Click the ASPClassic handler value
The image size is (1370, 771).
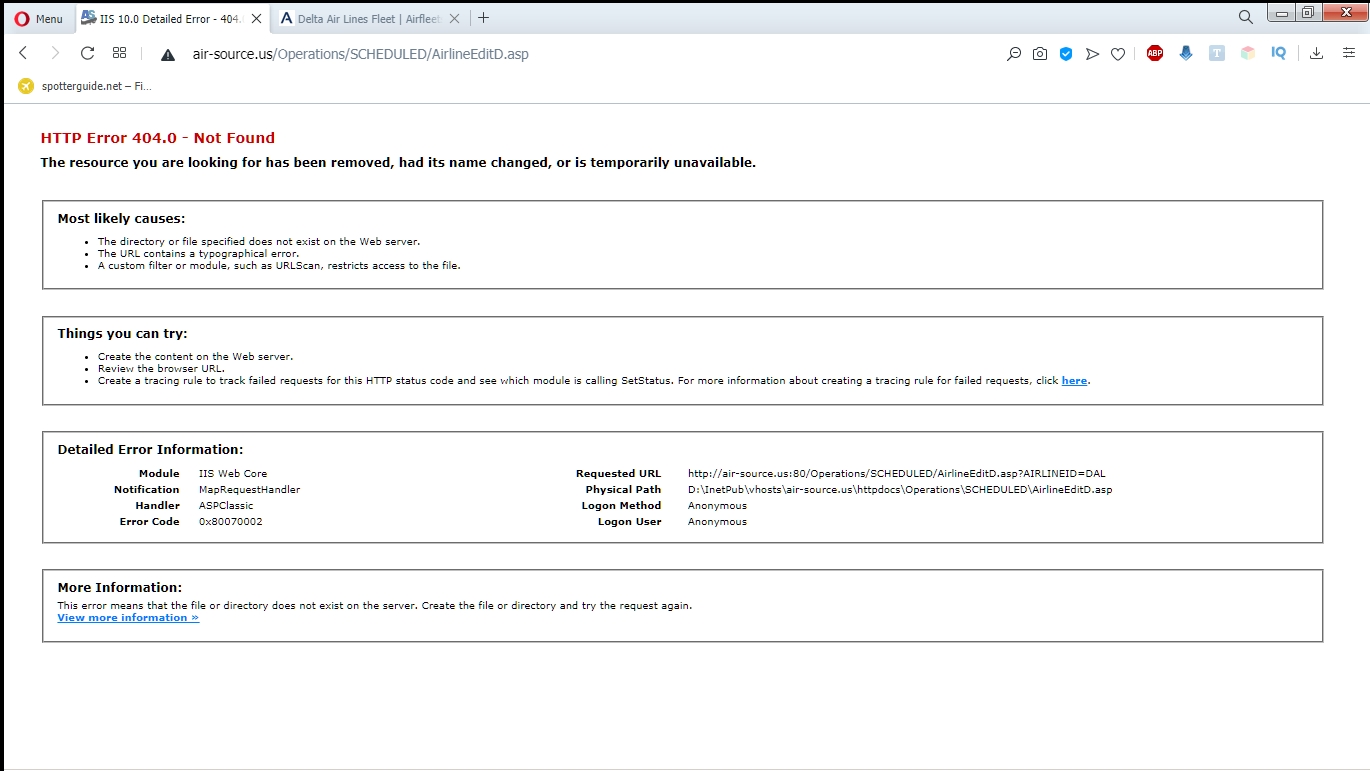click(x=225, y=506)
